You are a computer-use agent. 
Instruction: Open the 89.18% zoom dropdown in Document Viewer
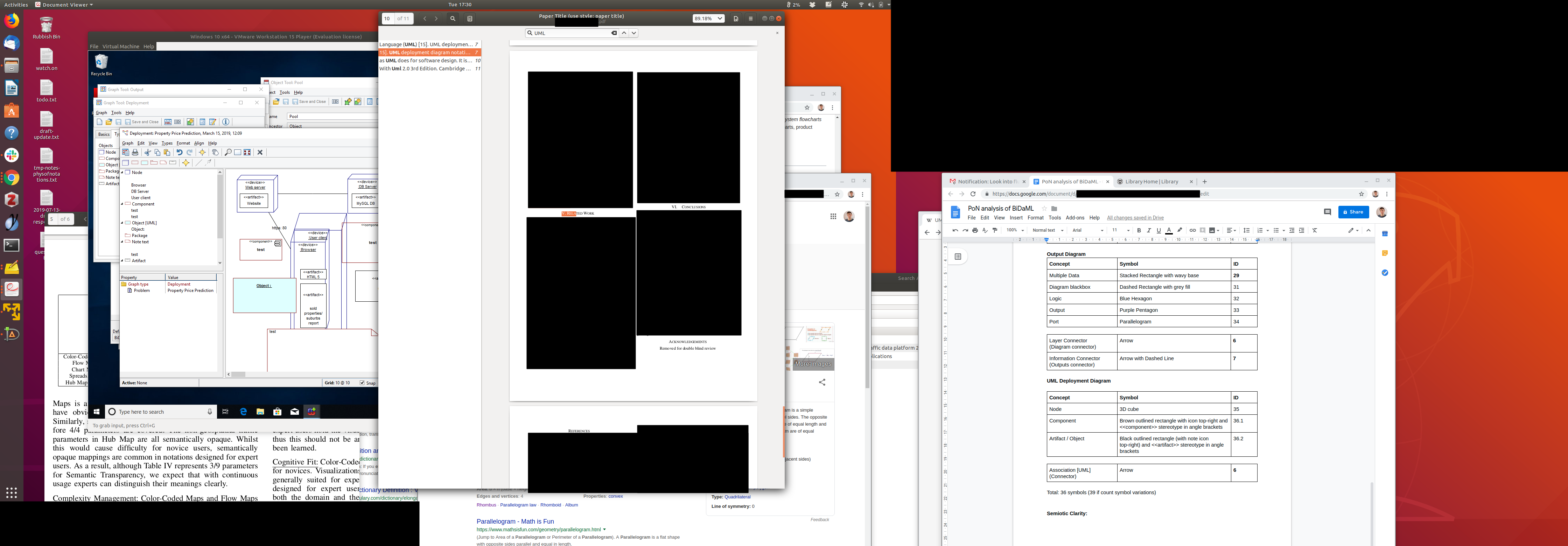[708, 19]
